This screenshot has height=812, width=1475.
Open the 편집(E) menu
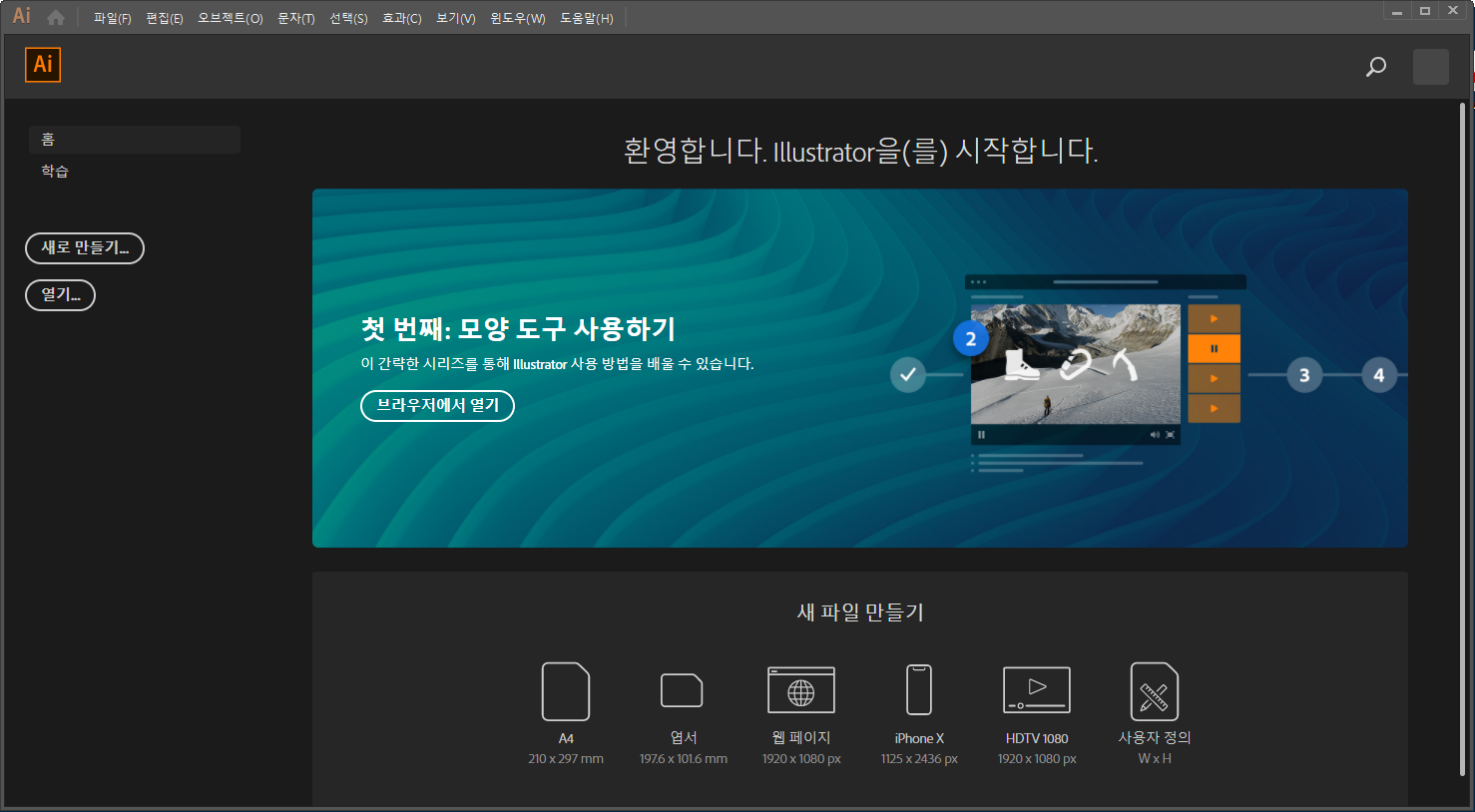coord(165,18)
